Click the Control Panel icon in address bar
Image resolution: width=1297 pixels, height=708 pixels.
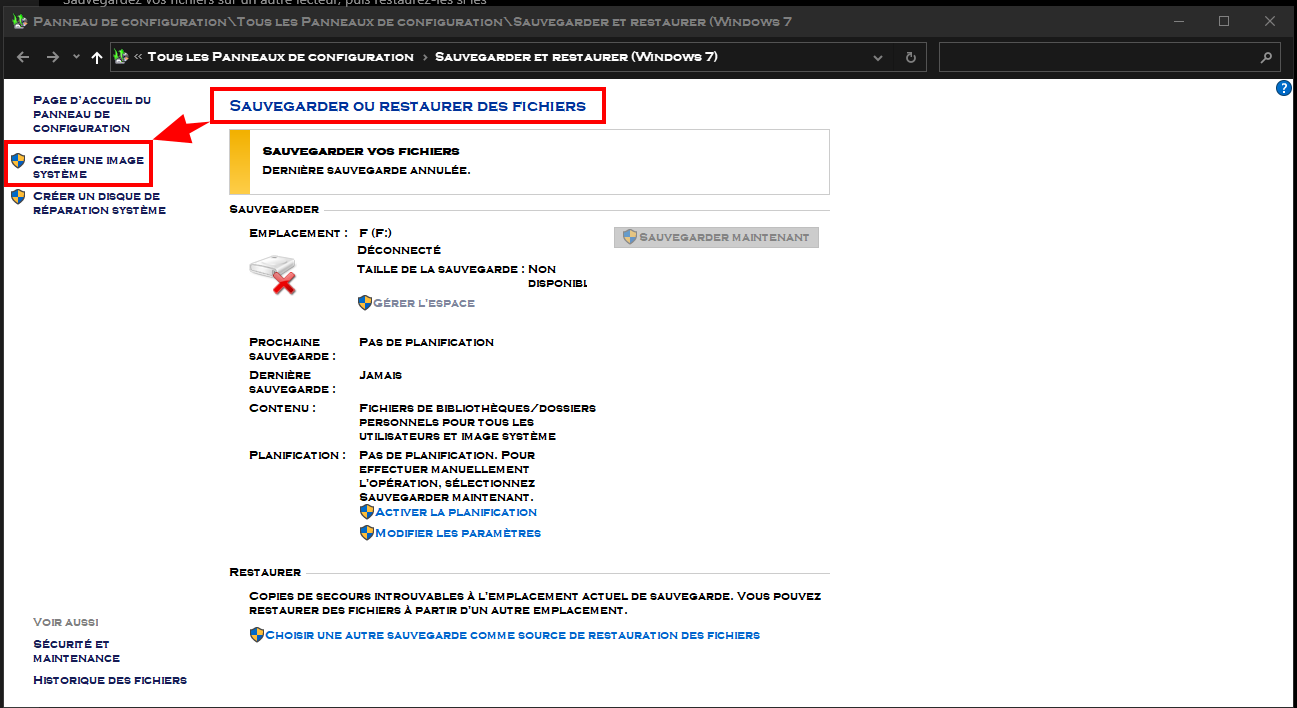[121, 57]
